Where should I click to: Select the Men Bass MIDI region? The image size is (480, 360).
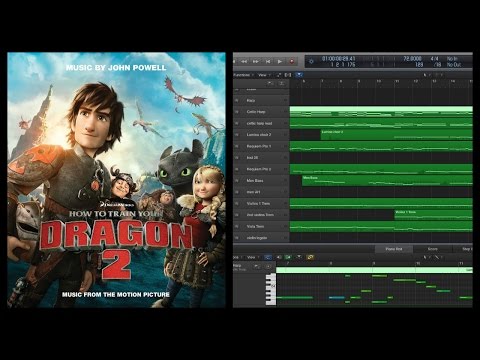(x=387, y=181)
